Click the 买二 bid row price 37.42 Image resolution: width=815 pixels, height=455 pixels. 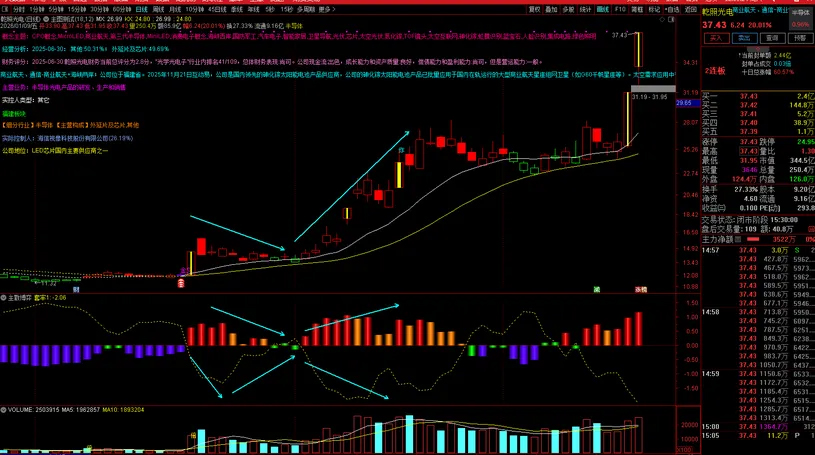(x=748, y=105)
